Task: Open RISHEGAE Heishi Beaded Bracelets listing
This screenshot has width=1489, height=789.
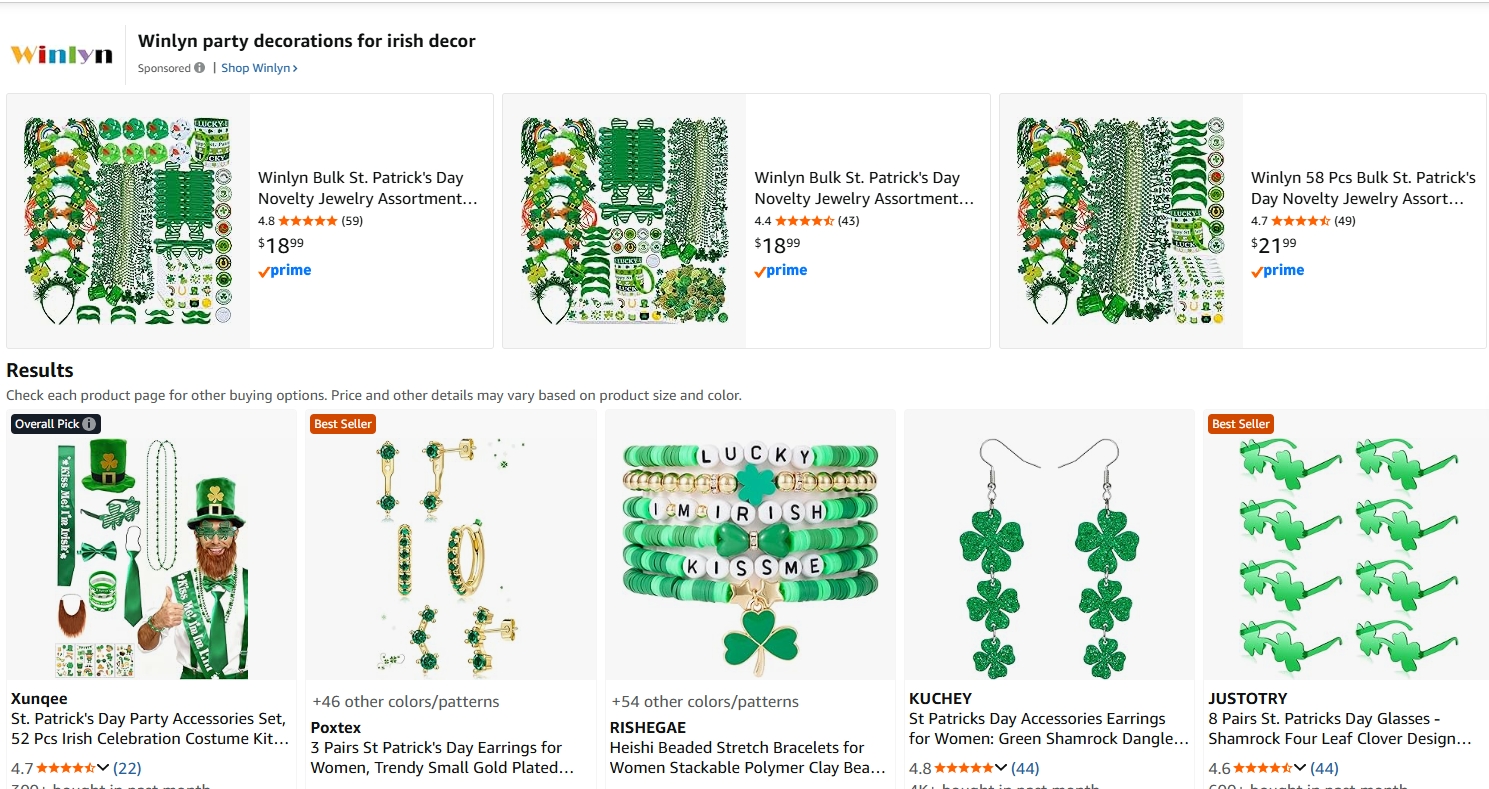Action: (747, 758)
